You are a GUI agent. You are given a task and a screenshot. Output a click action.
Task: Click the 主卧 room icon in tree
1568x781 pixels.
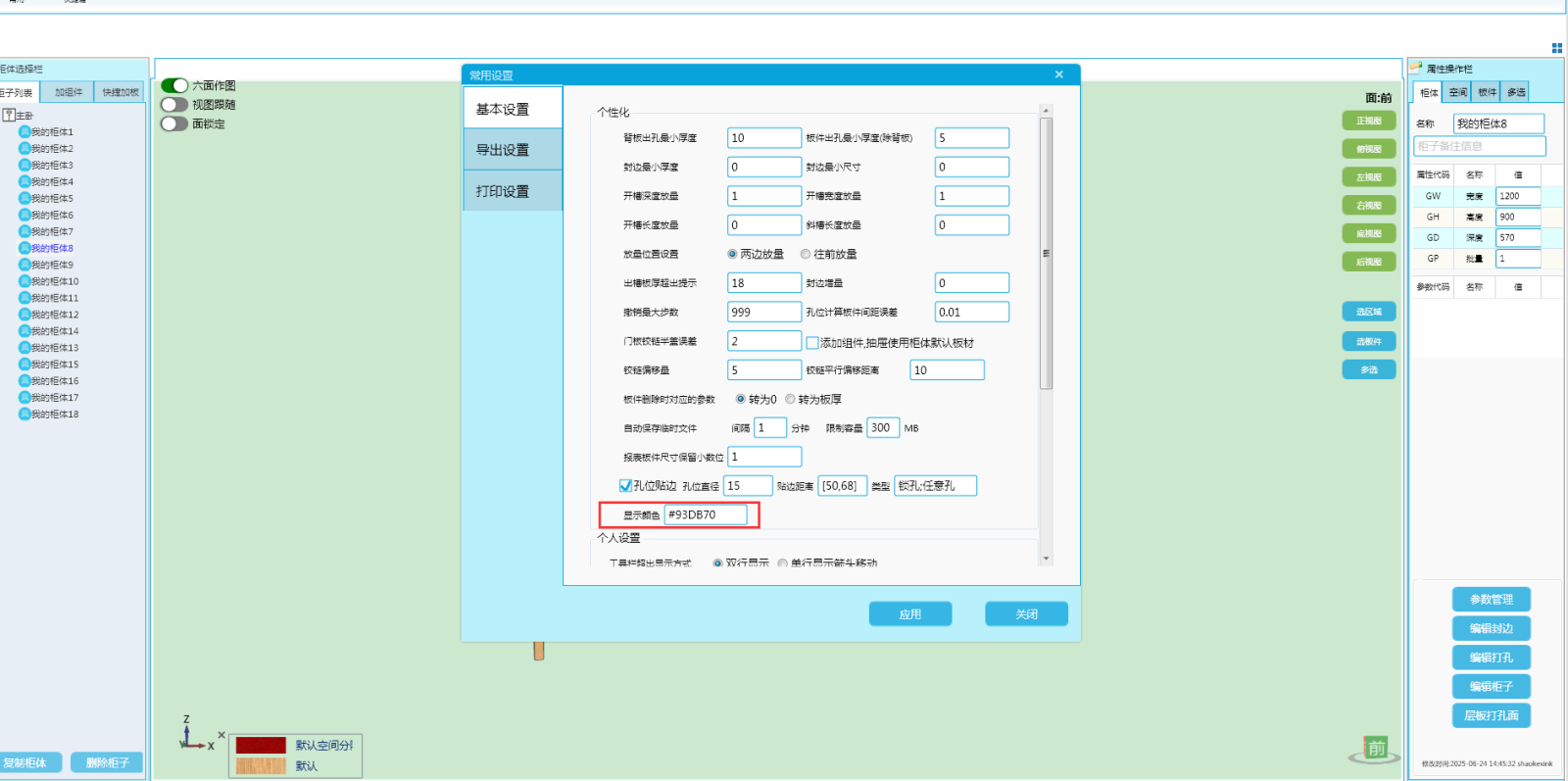point(9,115)
